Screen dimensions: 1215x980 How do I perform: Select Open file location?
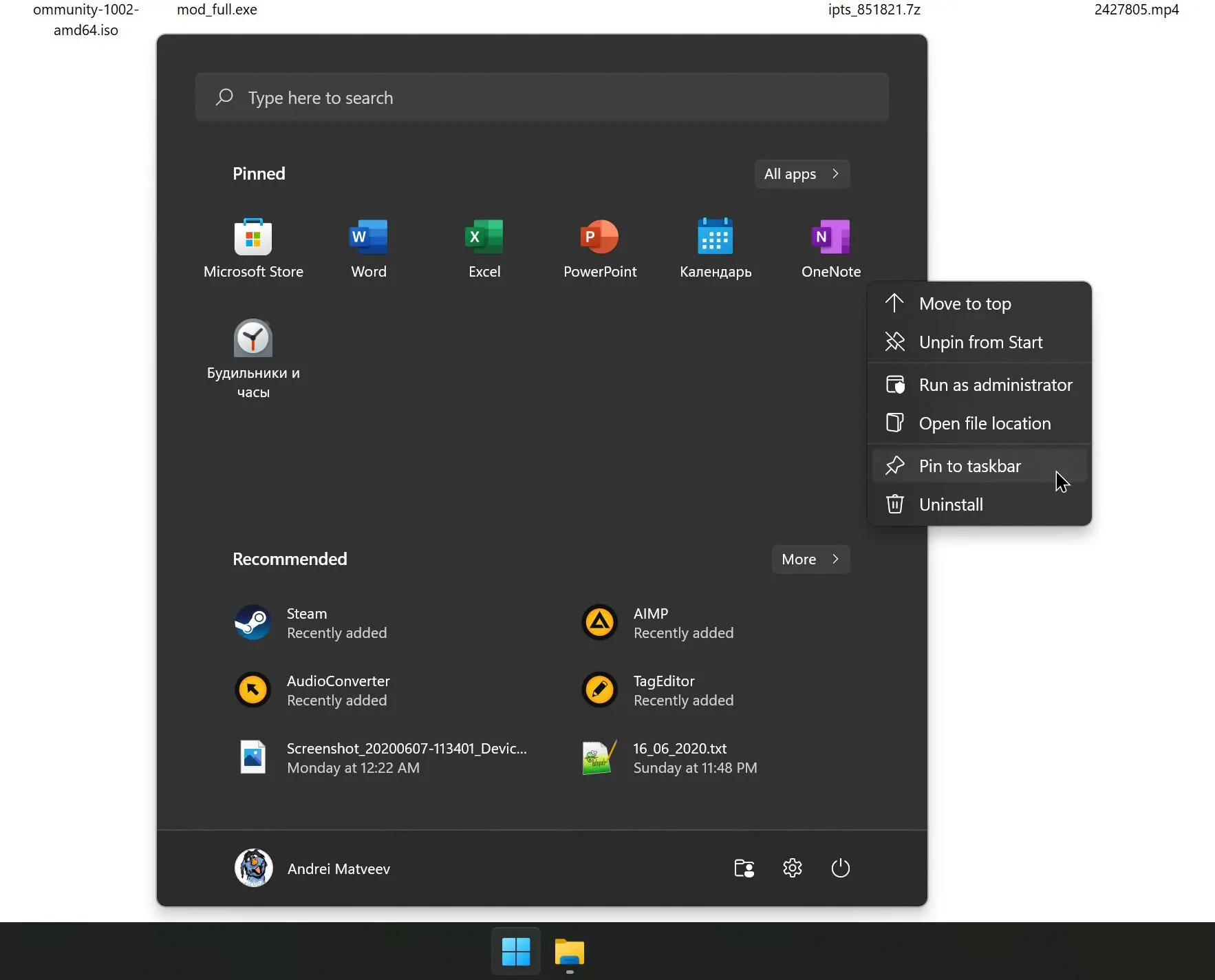980,423
